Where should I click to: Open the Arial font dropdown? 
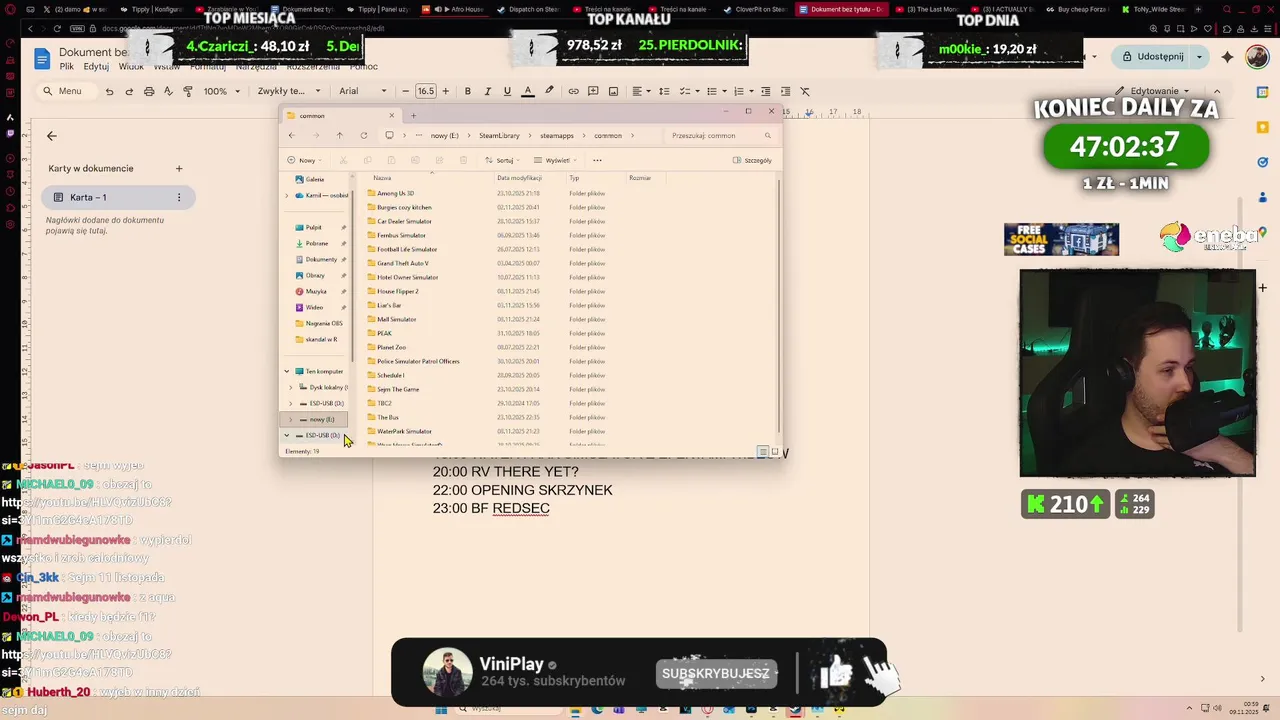coord(363,91)
